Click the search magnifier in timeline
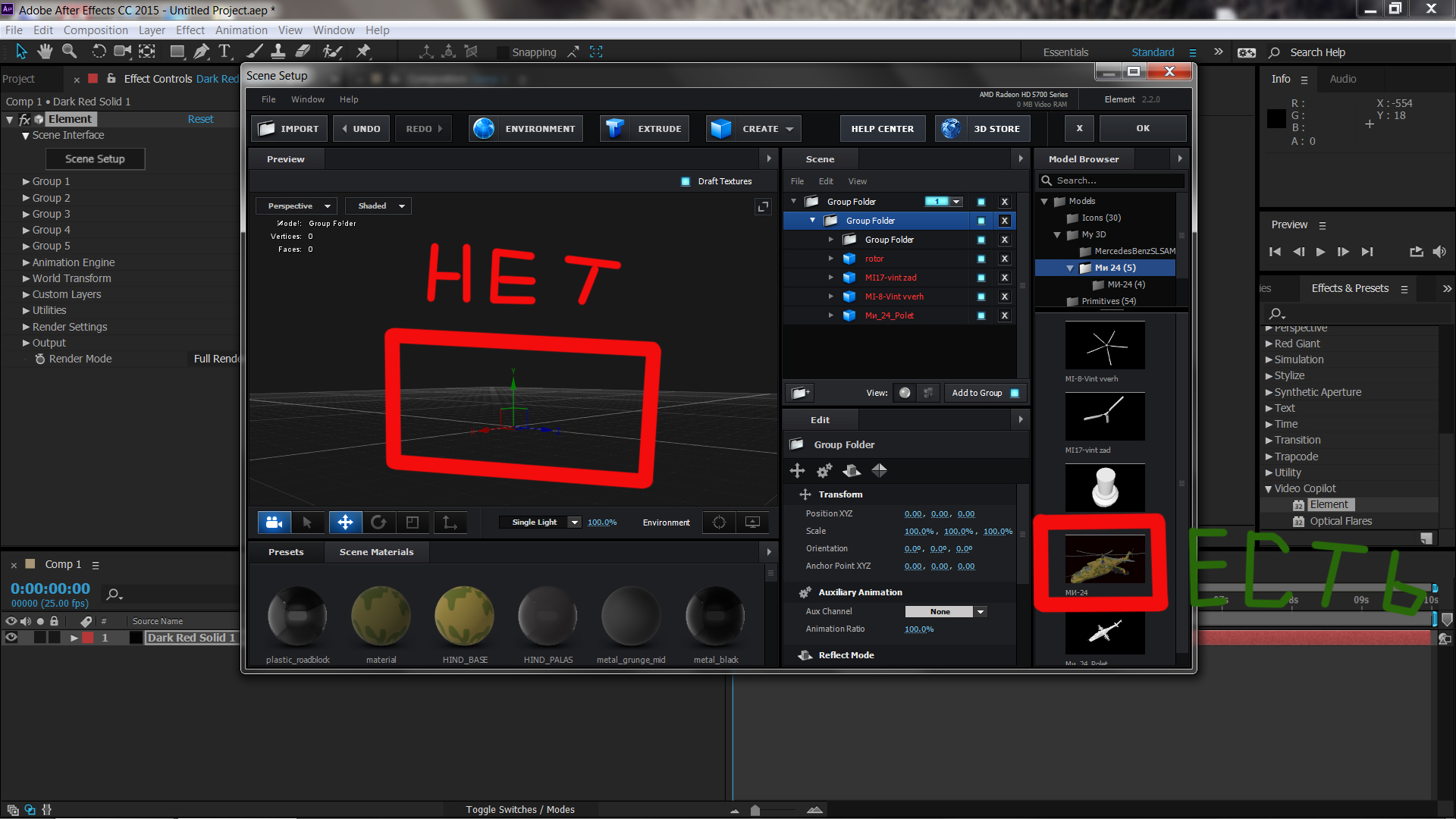Screen dimensions: 1456x819 coord(114,595)
